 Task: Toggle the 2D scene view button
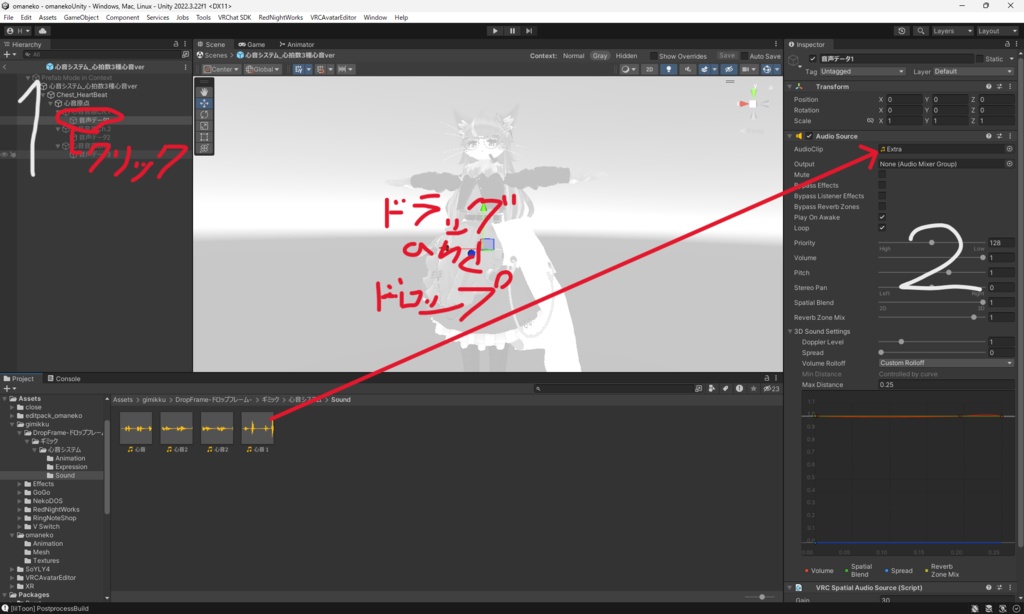click(x=649, y=69)
